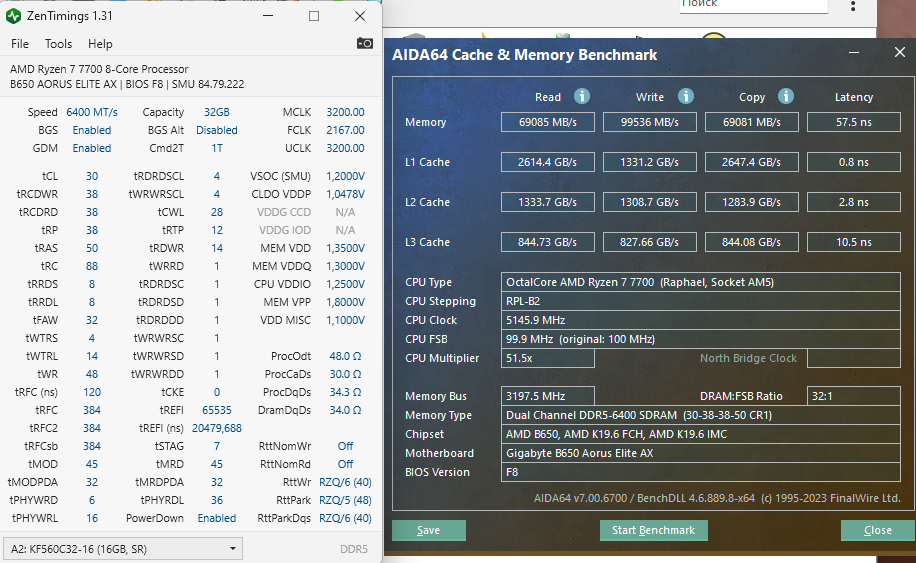Click the VSOC (SMU) 1,2000V value

pos(345,176)
